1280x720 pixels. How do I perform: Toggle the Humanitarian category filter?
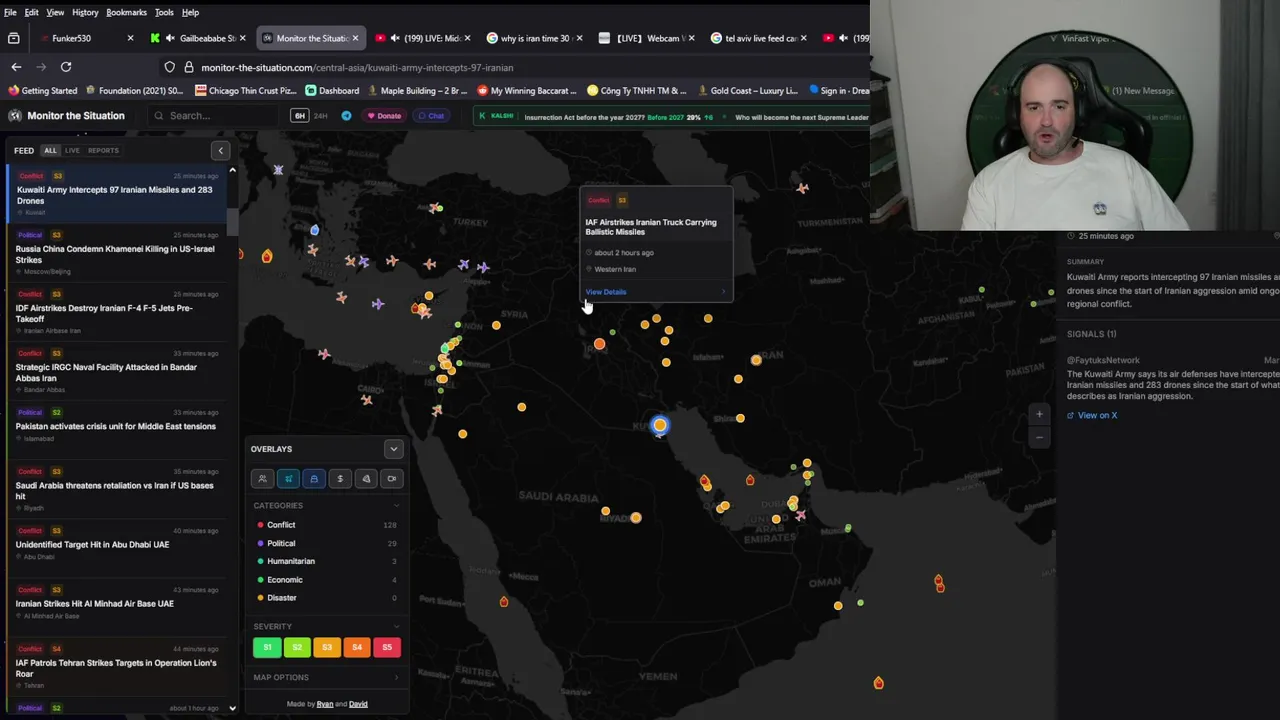(x=327, y=561)
